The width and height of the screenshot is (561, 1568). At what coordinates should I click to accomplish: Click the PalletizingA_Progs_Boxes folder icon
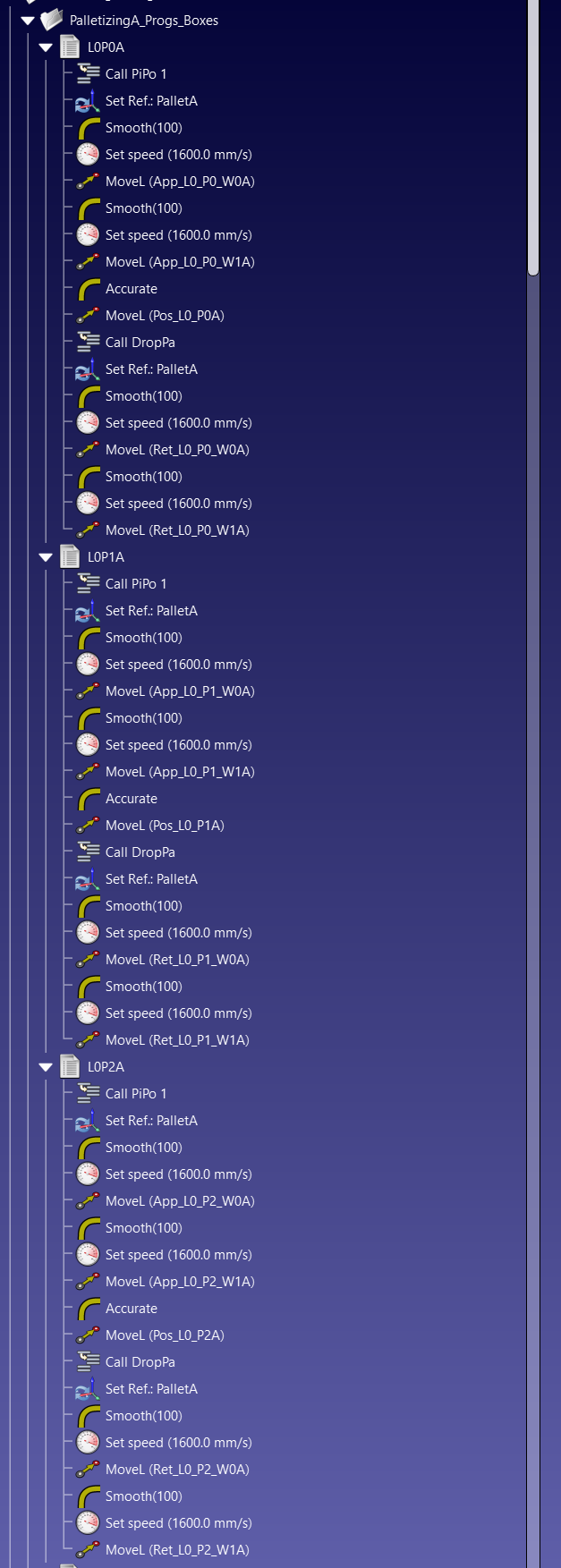click(52, 20)
